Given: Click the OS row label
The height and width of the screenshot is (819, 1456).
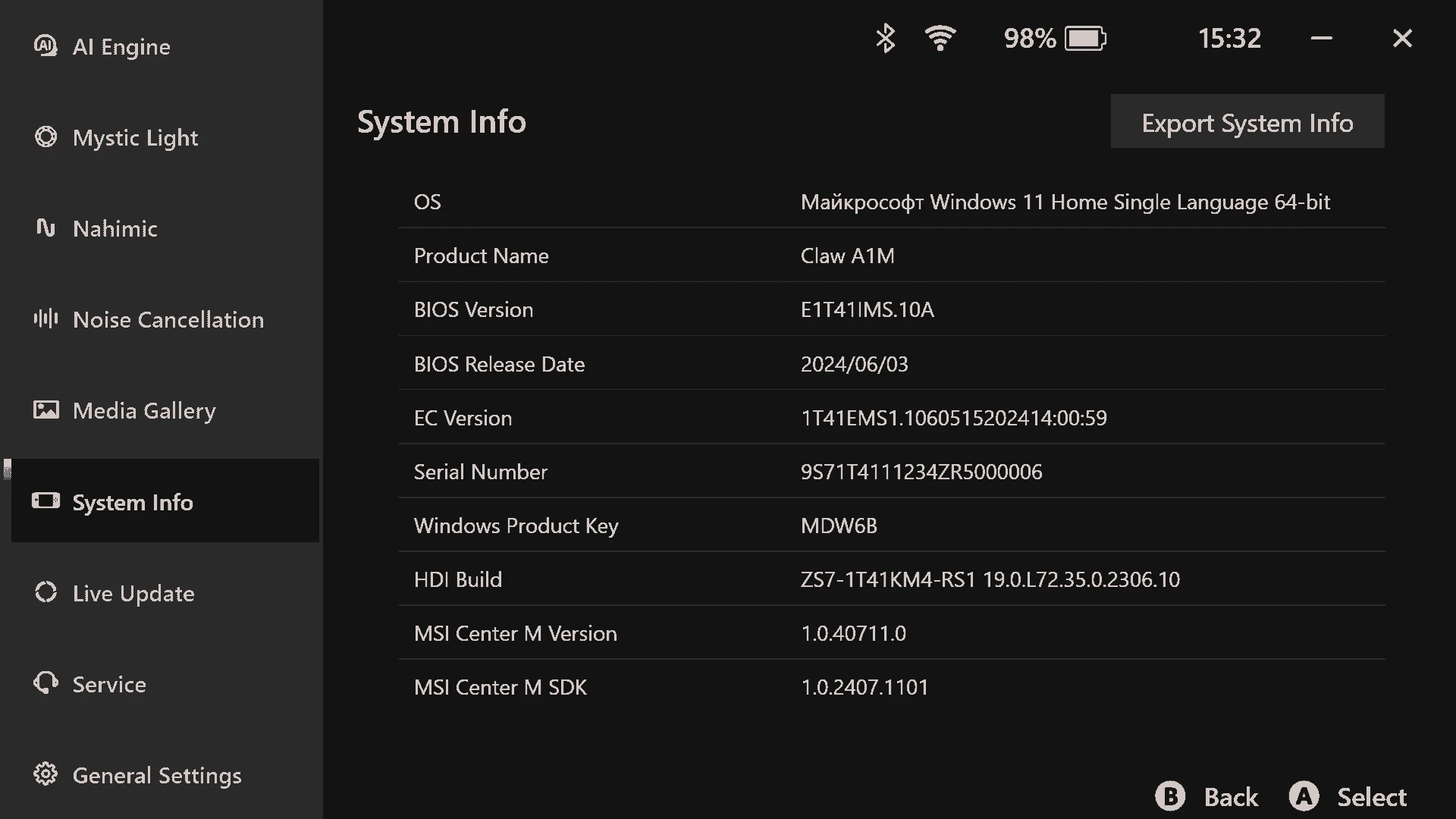Looking at the screenshot, I should point(427,202).
